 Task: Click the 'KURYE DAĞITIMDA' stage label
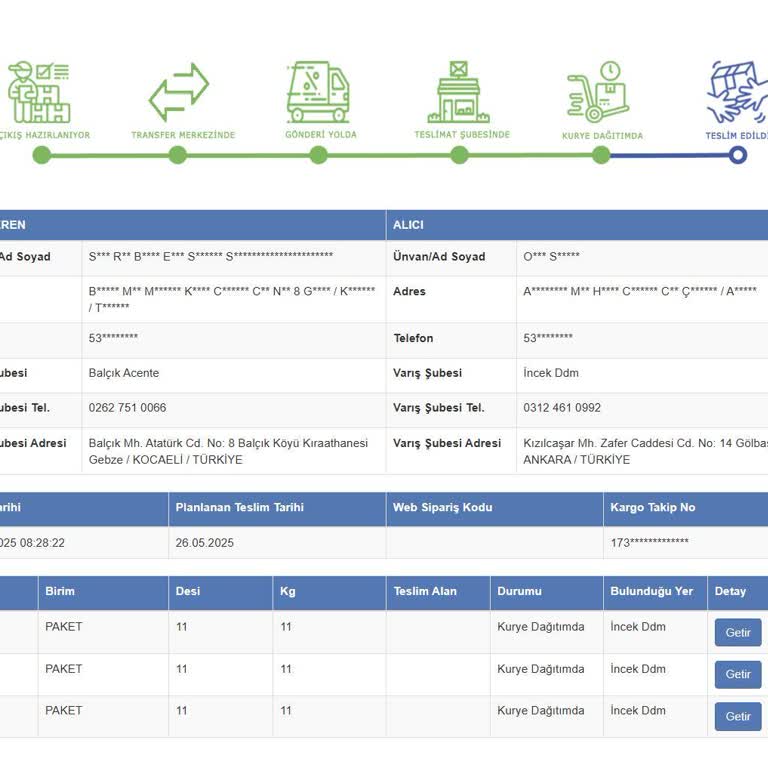pyautogui.click(x=602, y=136)
